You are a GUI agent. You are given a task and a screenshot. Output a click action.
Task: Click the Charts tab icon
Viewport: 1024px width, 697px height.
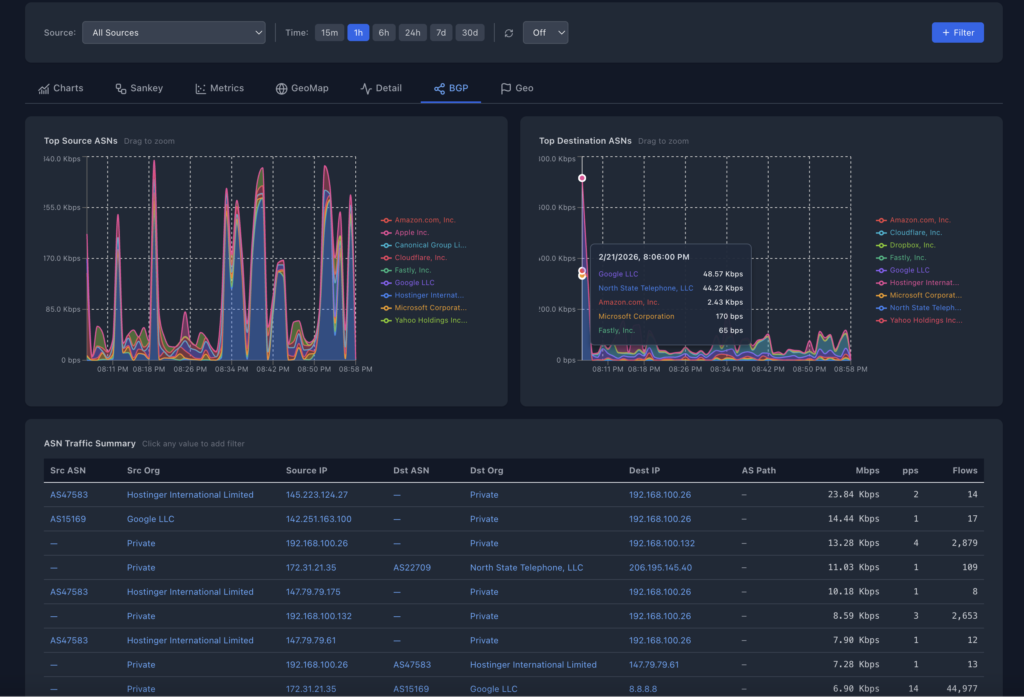(x=44, y=88)
